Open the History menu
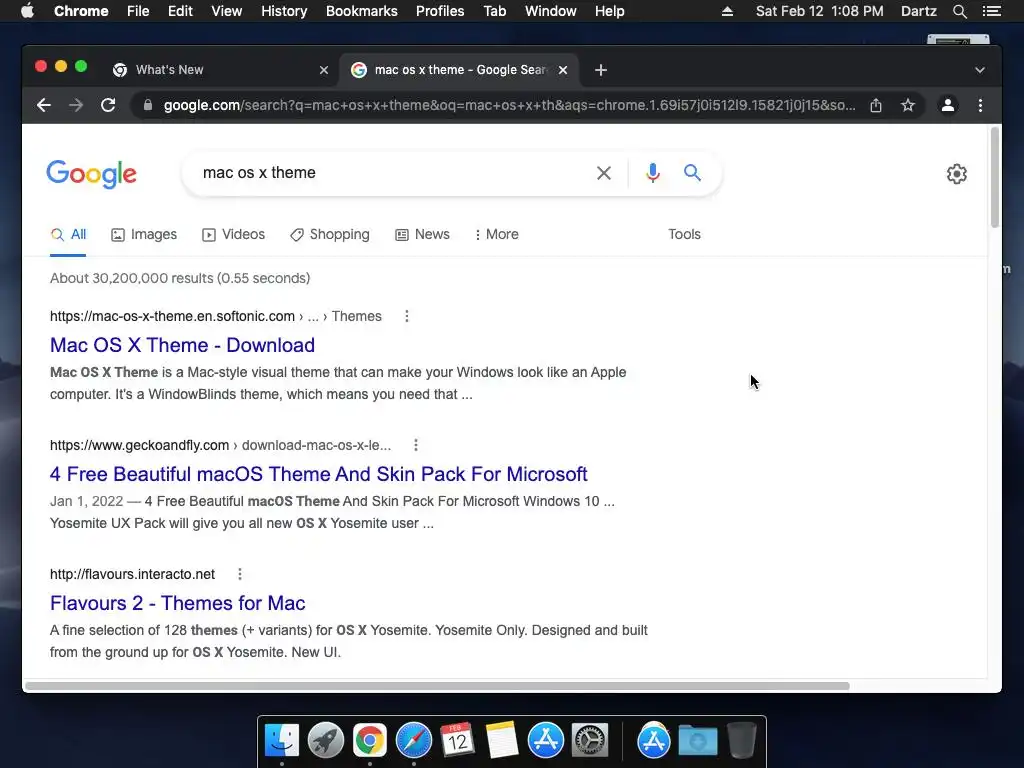 pos(283,11)
